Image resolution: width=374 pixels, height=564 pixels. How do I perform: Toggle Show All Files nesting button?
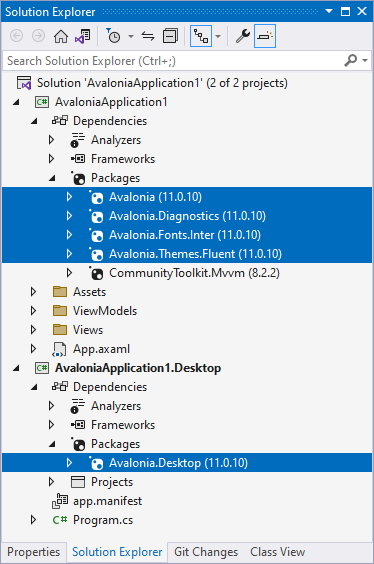201,36
